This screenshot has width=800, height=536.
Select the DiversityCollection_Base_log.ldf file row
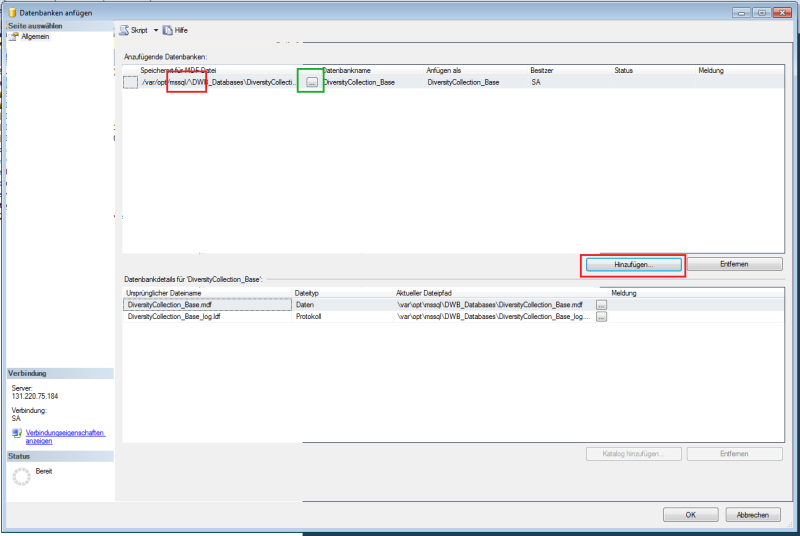(175, 316)
